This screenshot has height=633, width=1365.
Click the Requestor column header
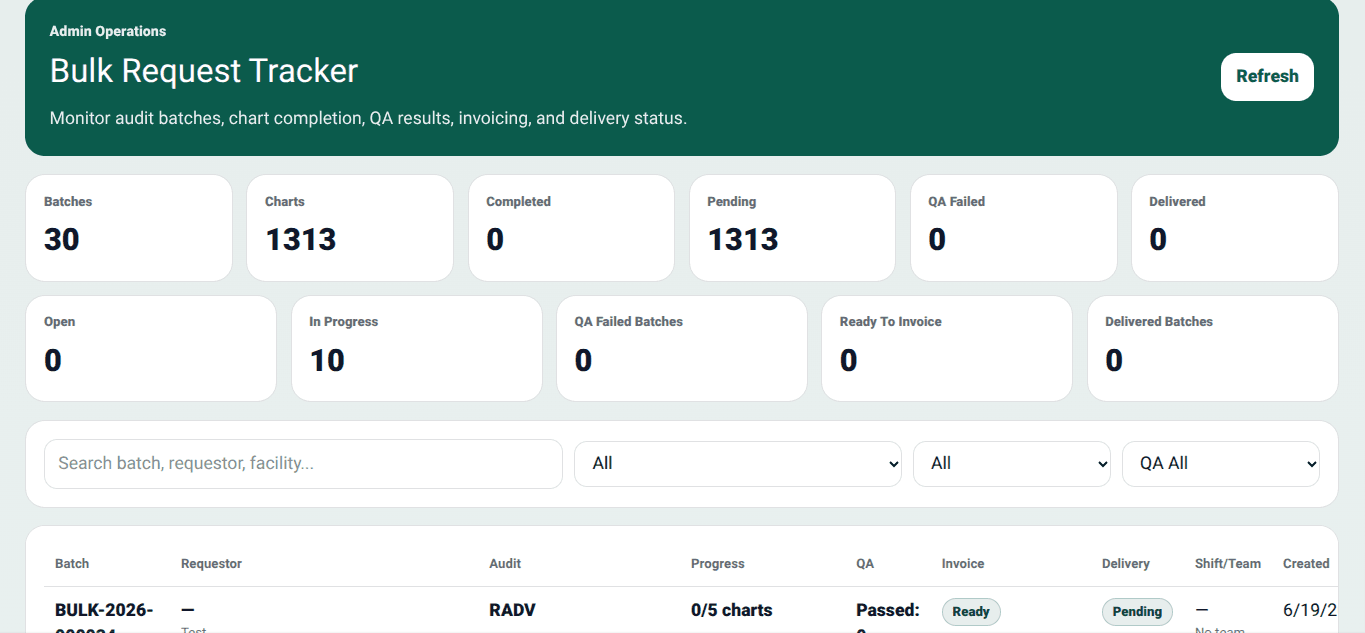pos(212,564)
